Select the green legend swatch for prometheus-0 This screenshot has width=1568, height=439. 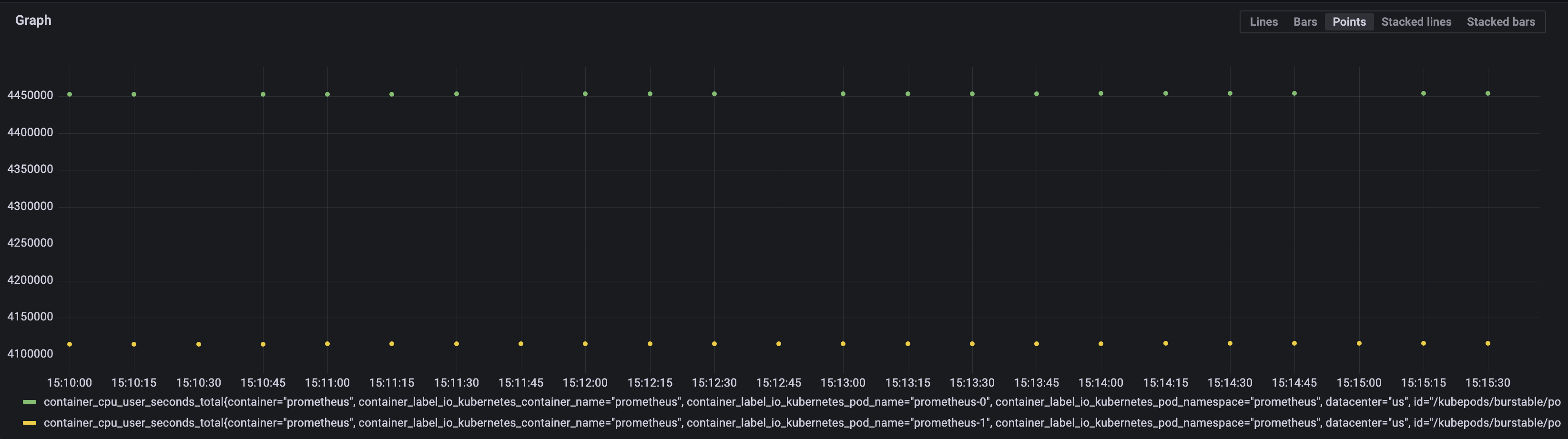pyautogui.click(x=31, y=401)
